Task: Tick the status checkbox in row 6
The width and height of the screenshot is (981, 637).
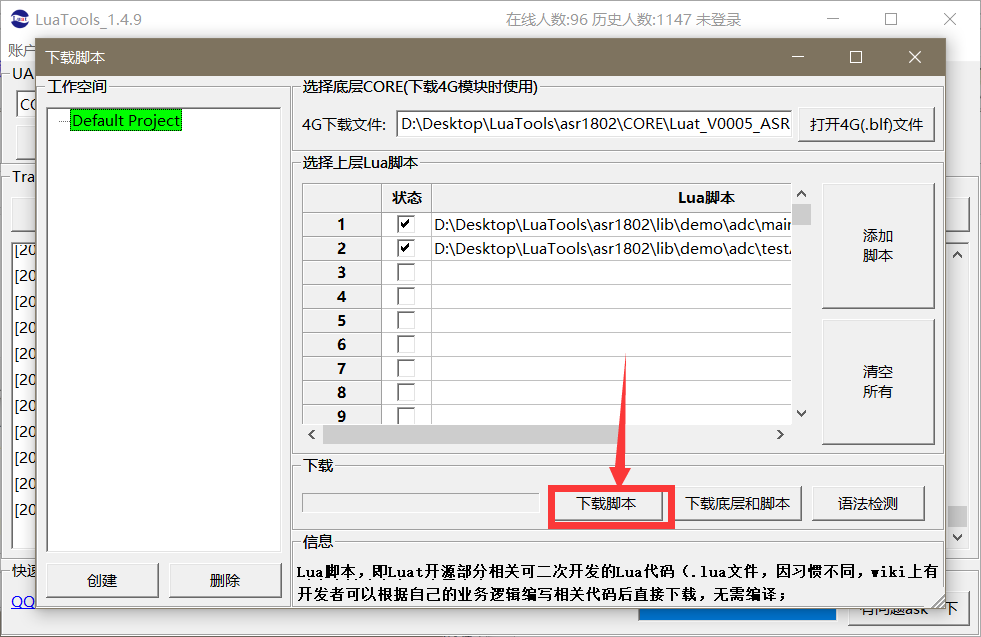Action: (406, 344)
